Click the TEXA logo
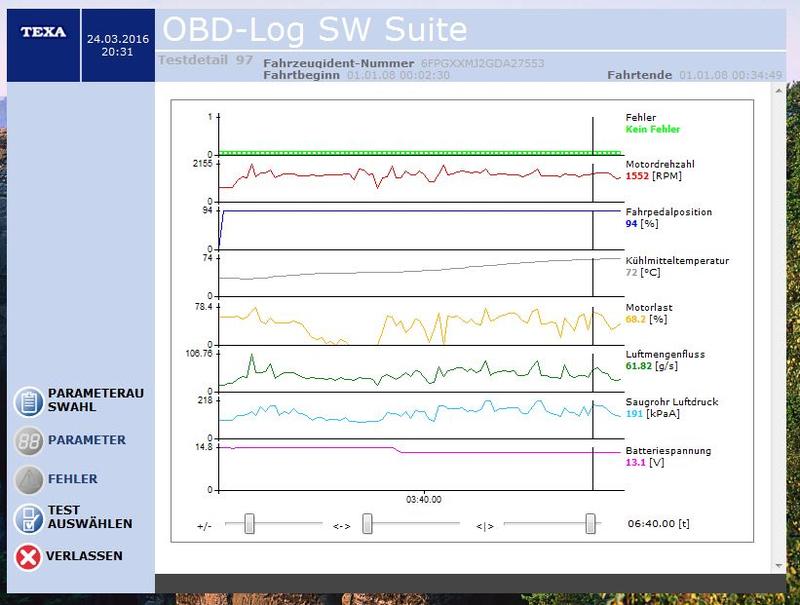 point(43,32)
